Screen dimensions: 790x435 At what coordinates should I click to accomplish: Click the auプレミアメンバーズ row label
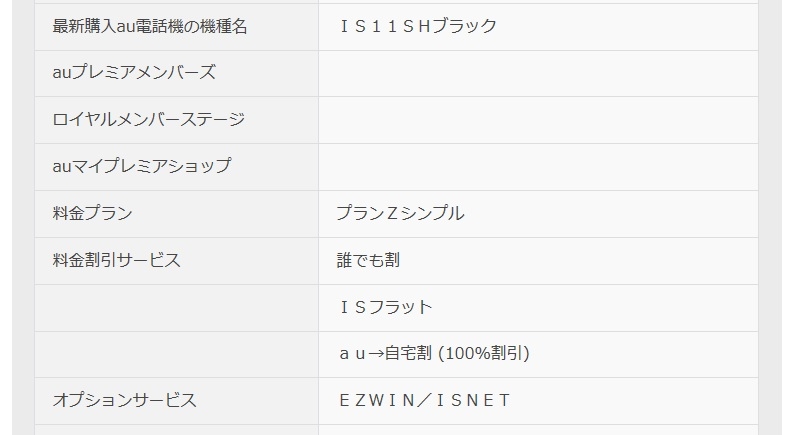tap(134, 73)
